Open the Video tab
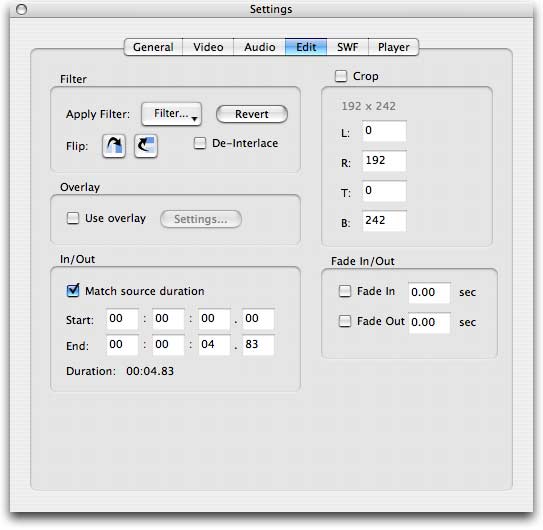Image resolution: width=543 pixels, height=530 pixels. tap(208, 47)
